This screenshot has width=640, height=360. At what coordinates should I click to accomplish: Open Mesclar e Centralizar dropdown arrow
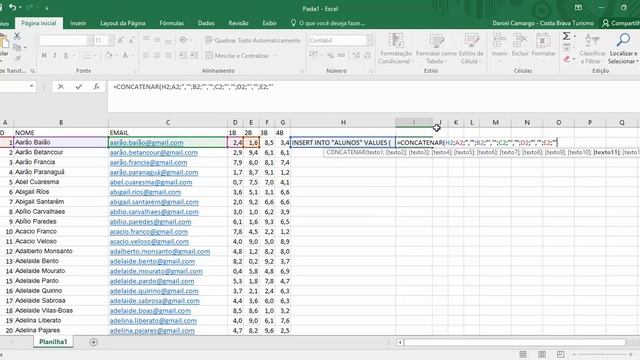point(275,56)
